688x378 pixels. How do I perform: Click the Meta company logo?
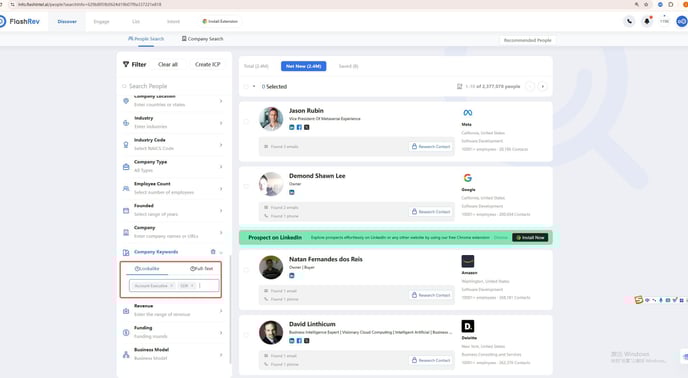[468, 113]
